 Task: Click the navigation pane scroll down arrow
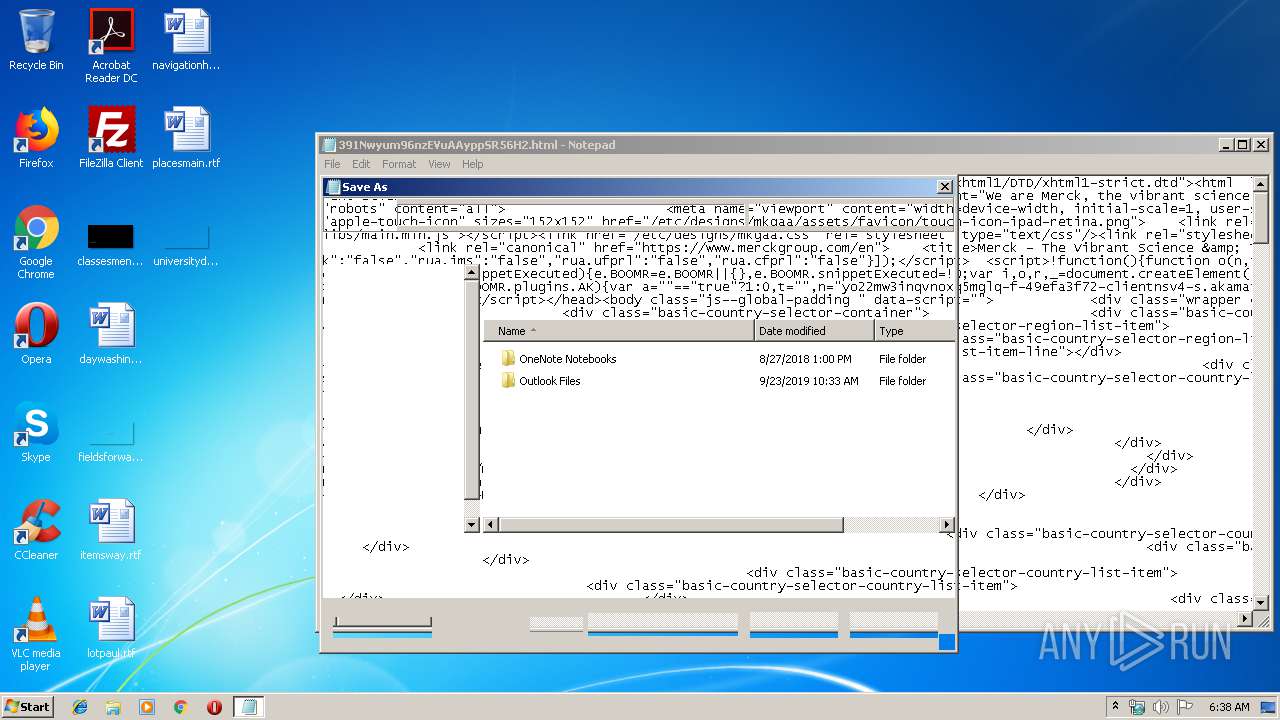(473, 524)
